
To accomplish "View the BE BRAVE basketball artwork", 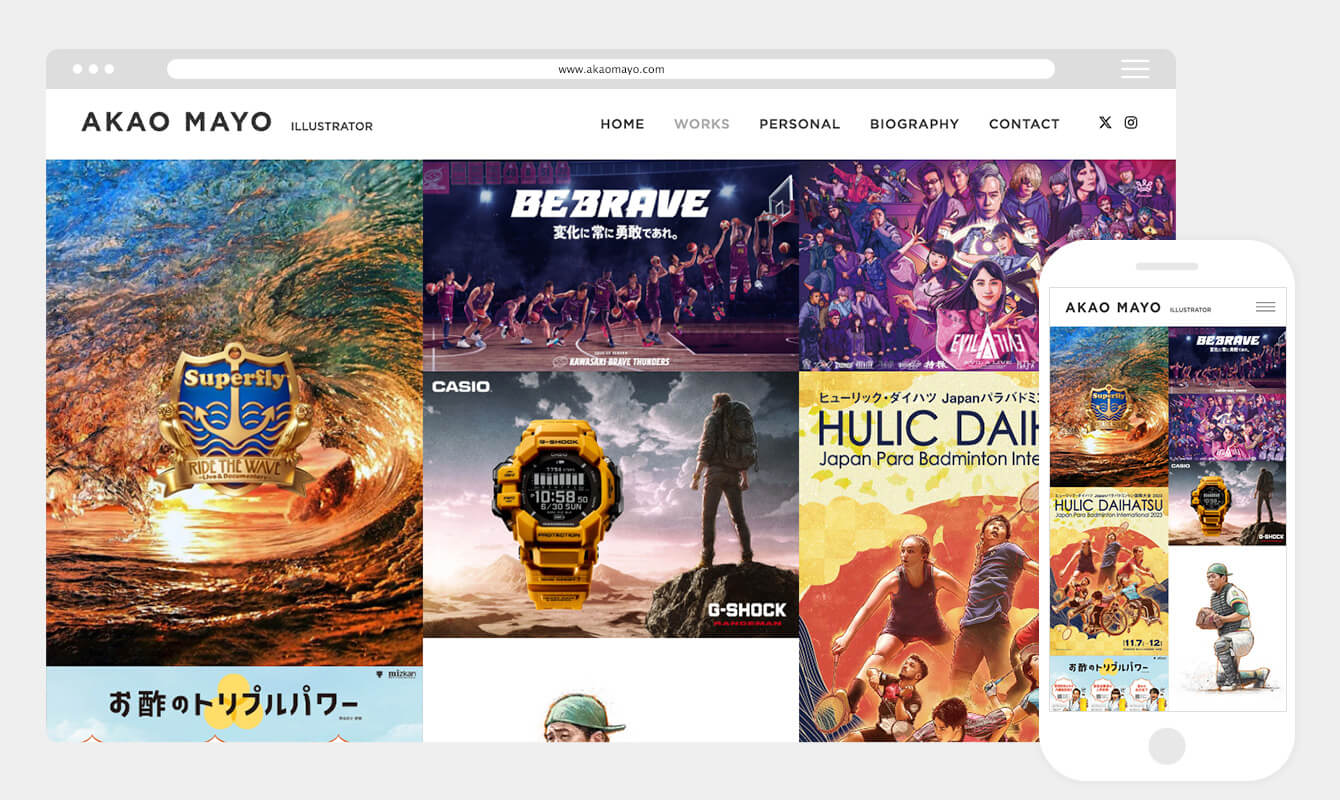I will (610, 265).
